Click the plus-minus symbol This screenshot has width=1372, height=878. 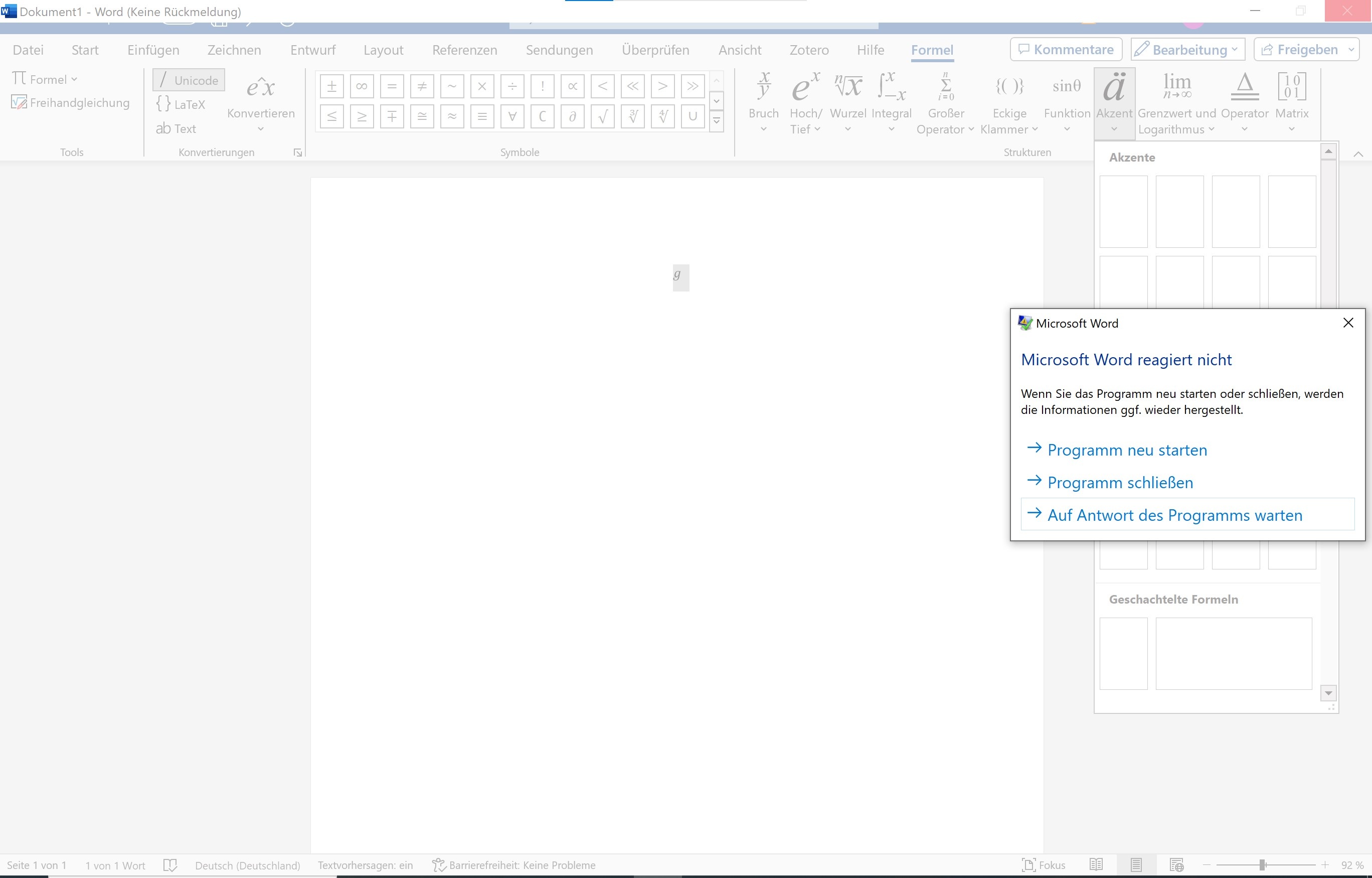(x=331, y=86)
